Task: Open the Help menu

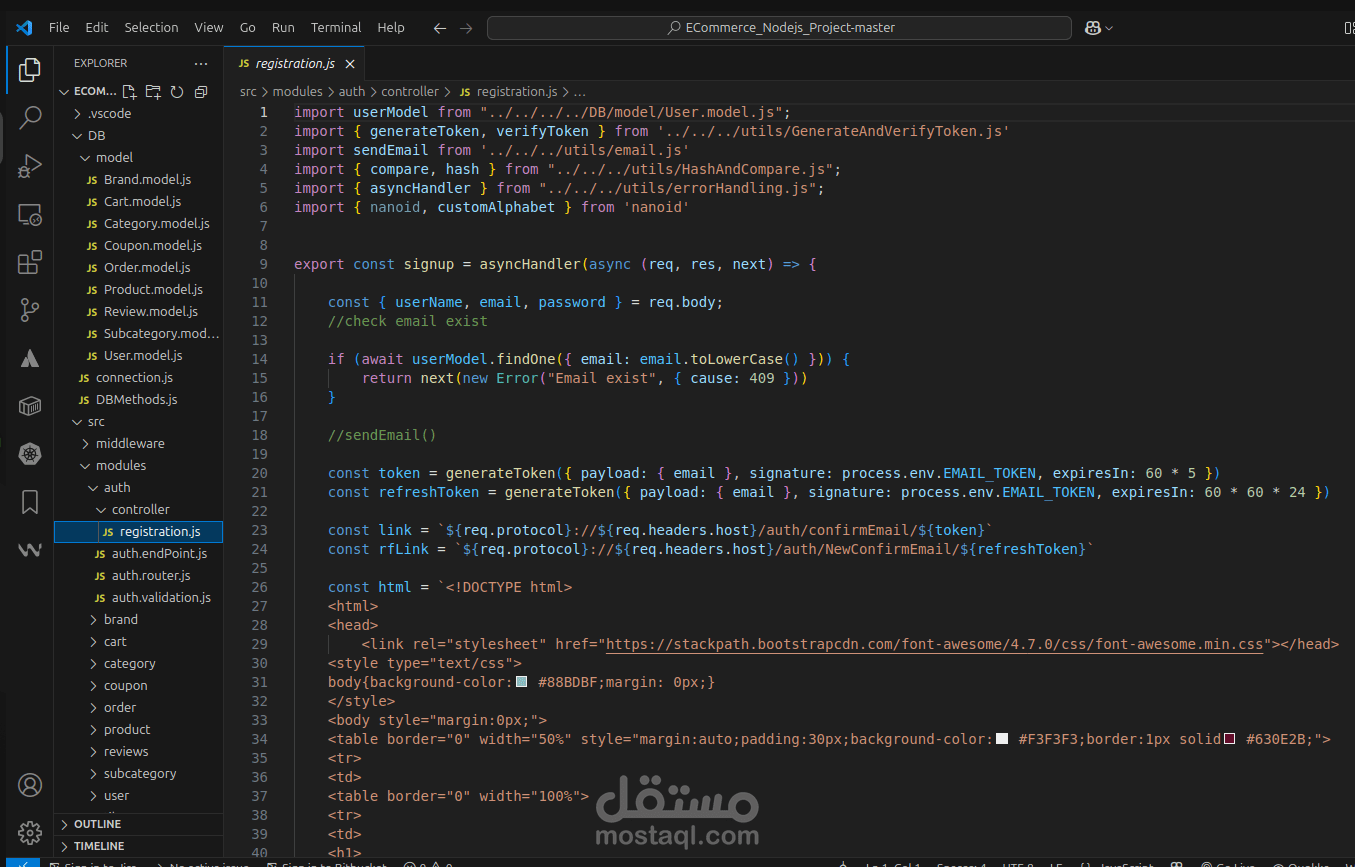Action: (391, 28)
